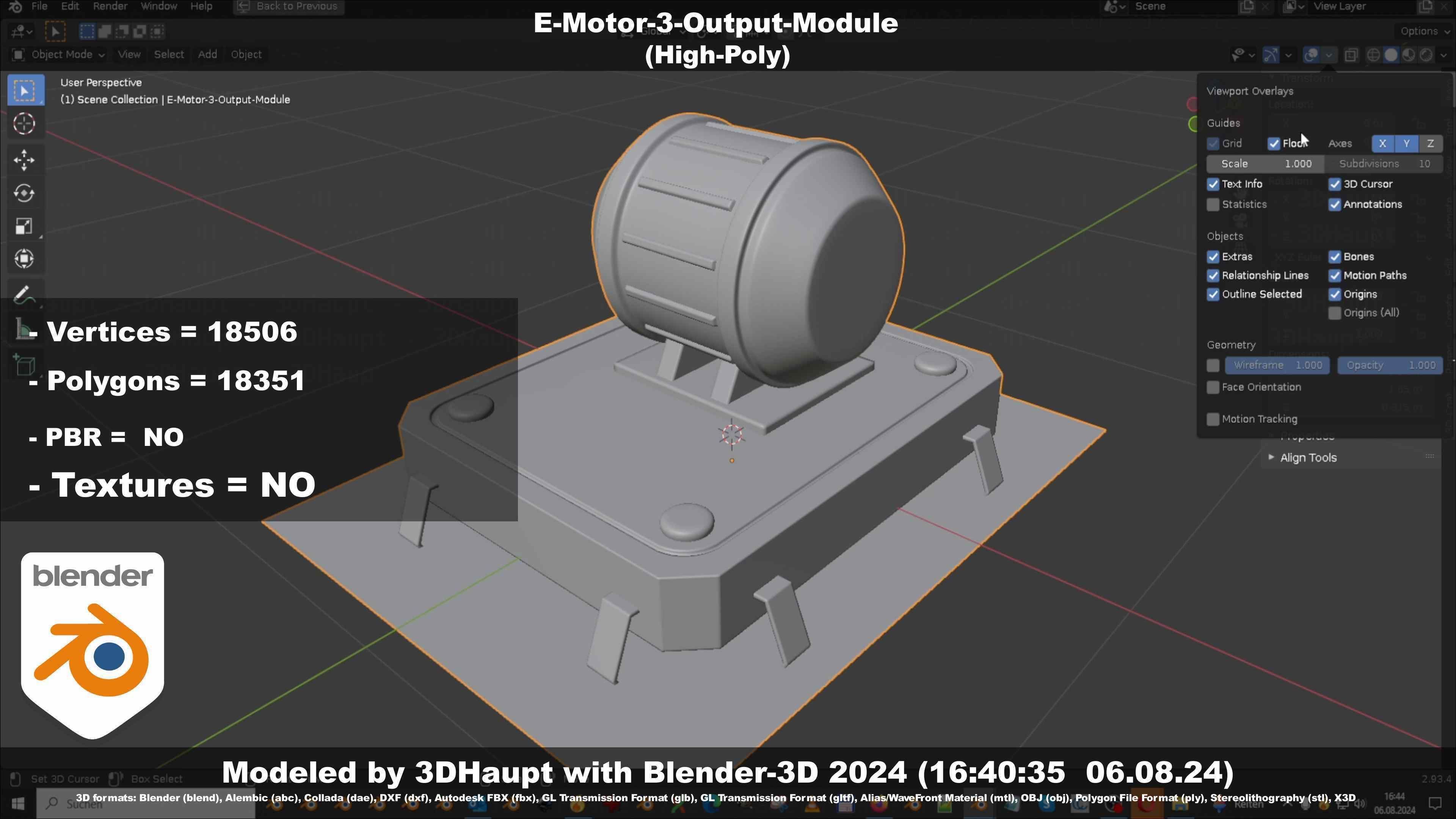Toggle viewport overlays icon
1456x819 pixels.
click(1311, 55)
